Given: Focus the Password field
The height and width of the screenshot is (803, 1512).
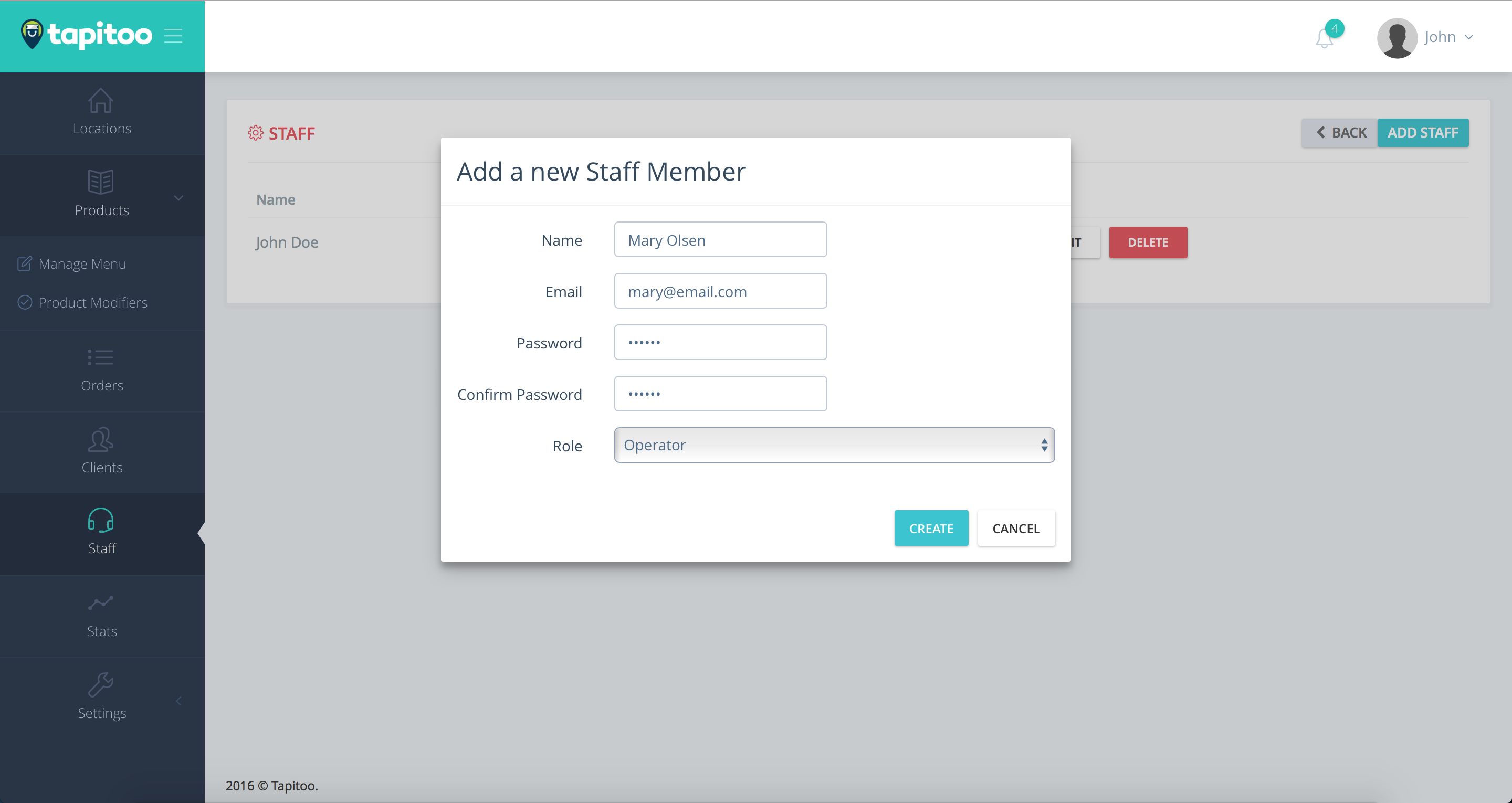Looking at the screenshot, I should pyautogui.click(x=721, y=342).
